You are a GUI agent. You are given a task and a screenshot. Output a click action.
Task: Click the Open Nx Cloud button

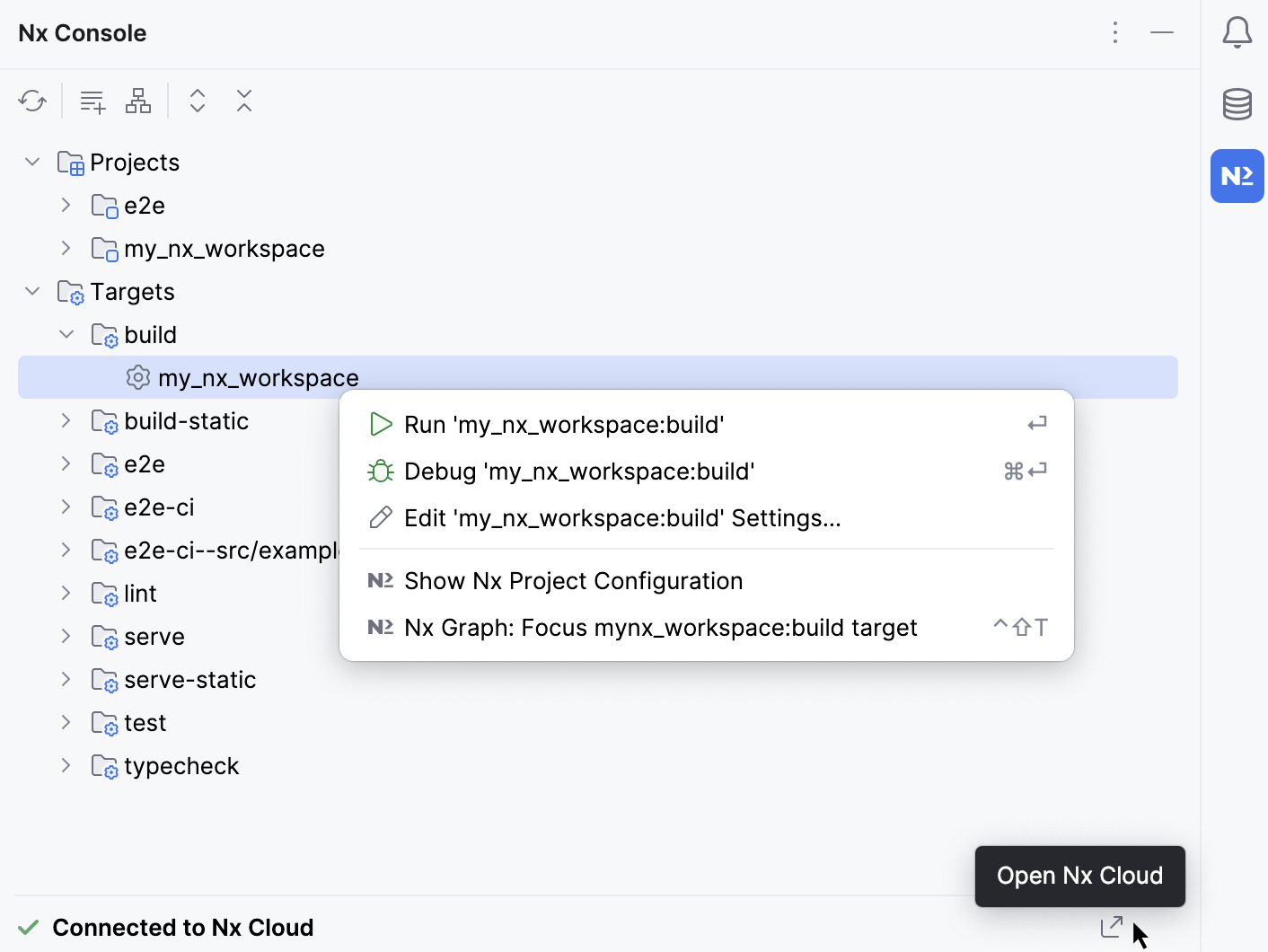pyautogui.click(x=1079, y=876)
